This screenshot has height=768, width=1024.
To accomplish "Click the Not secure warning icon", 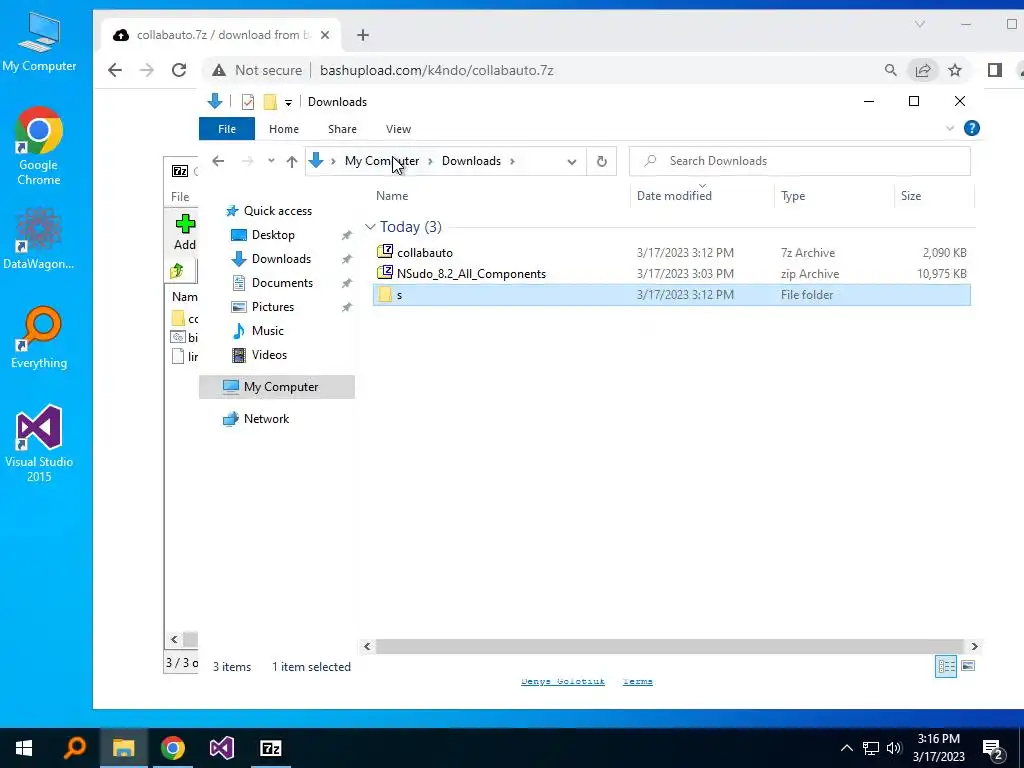I will click(219, 70).
